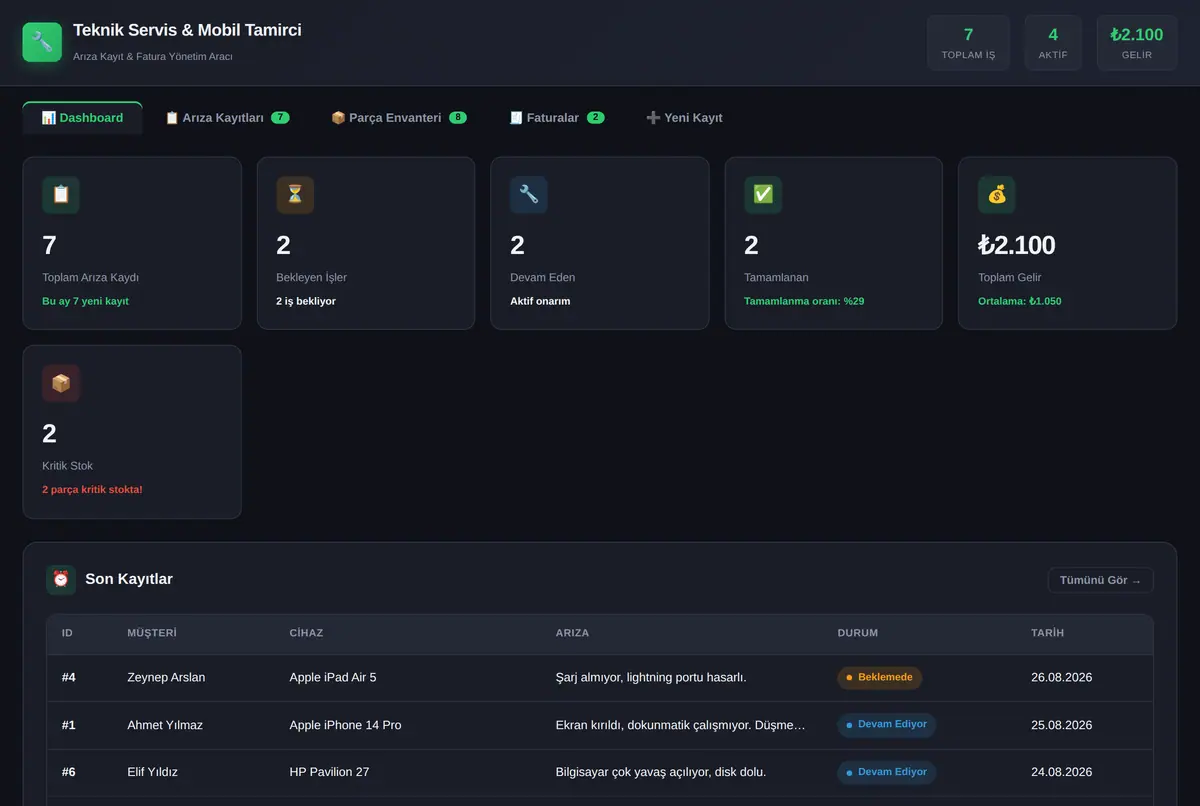Open the Dashboard tab

click(x=82, y=118)
